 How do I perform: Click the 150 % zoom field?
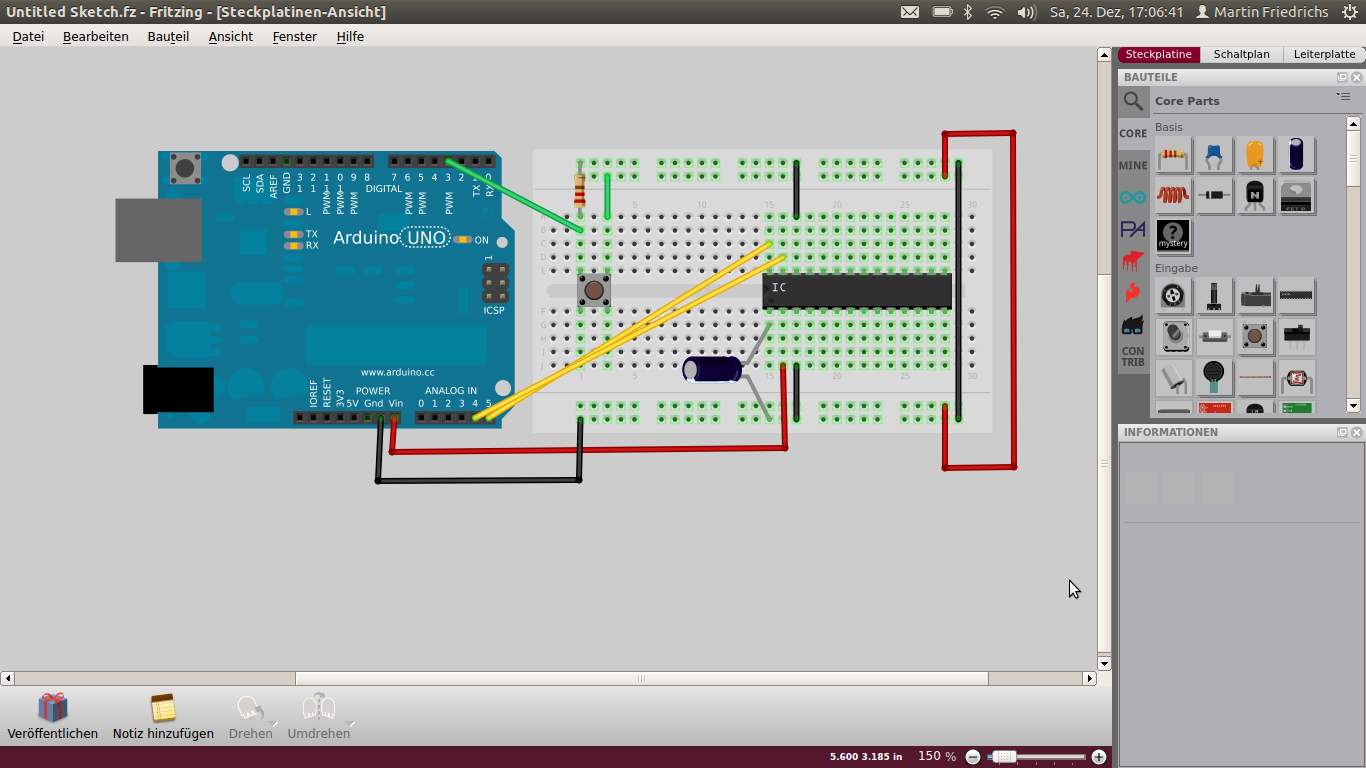[x=937, y=756]
